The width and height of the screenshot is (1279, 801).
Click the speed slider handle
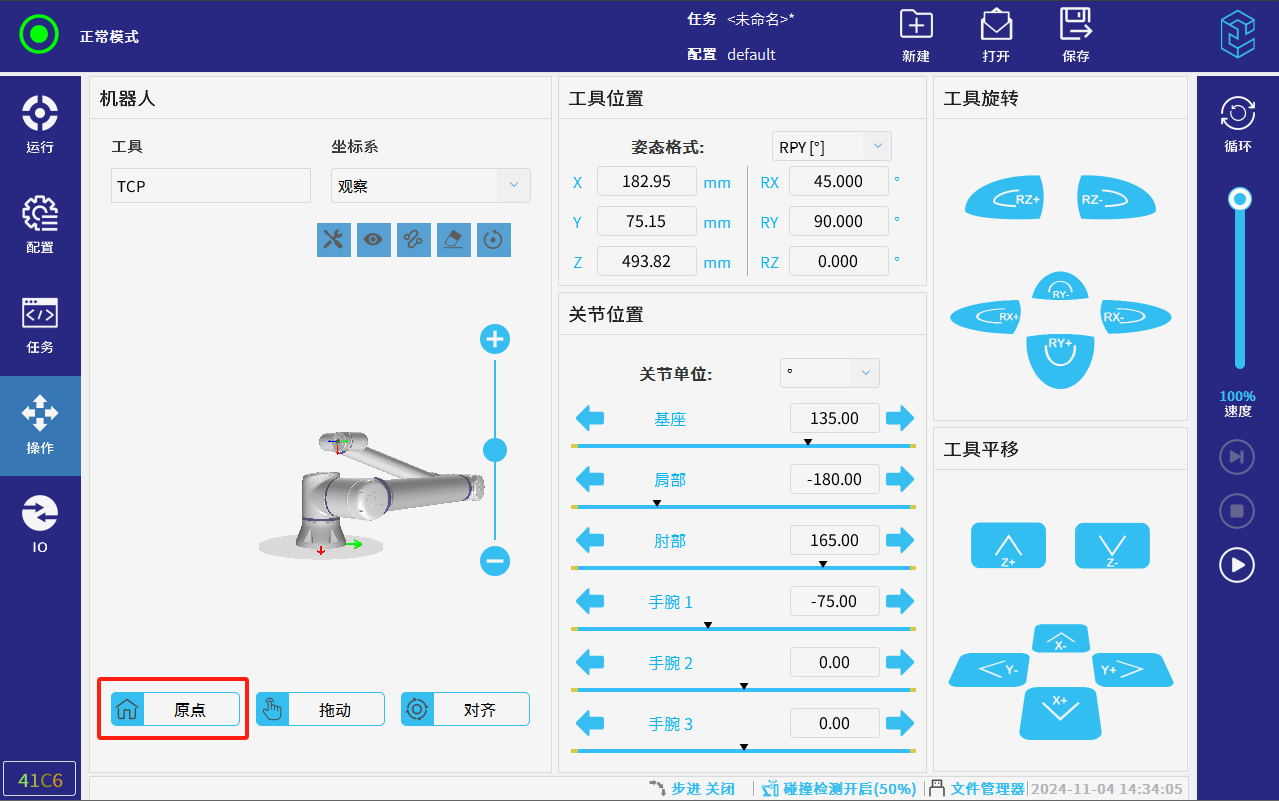(1240, 200)
